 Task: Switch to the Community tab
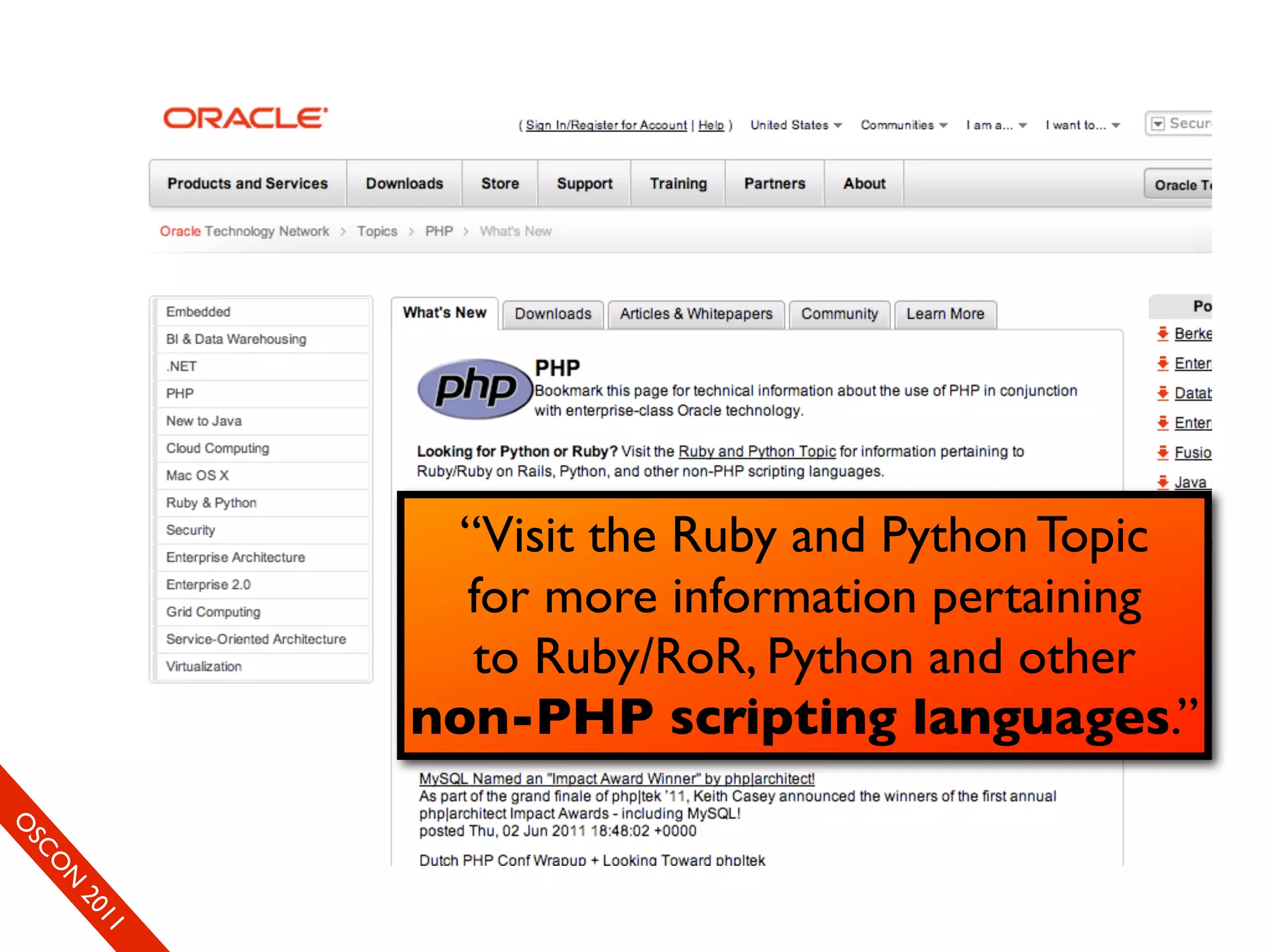[840, 314]
